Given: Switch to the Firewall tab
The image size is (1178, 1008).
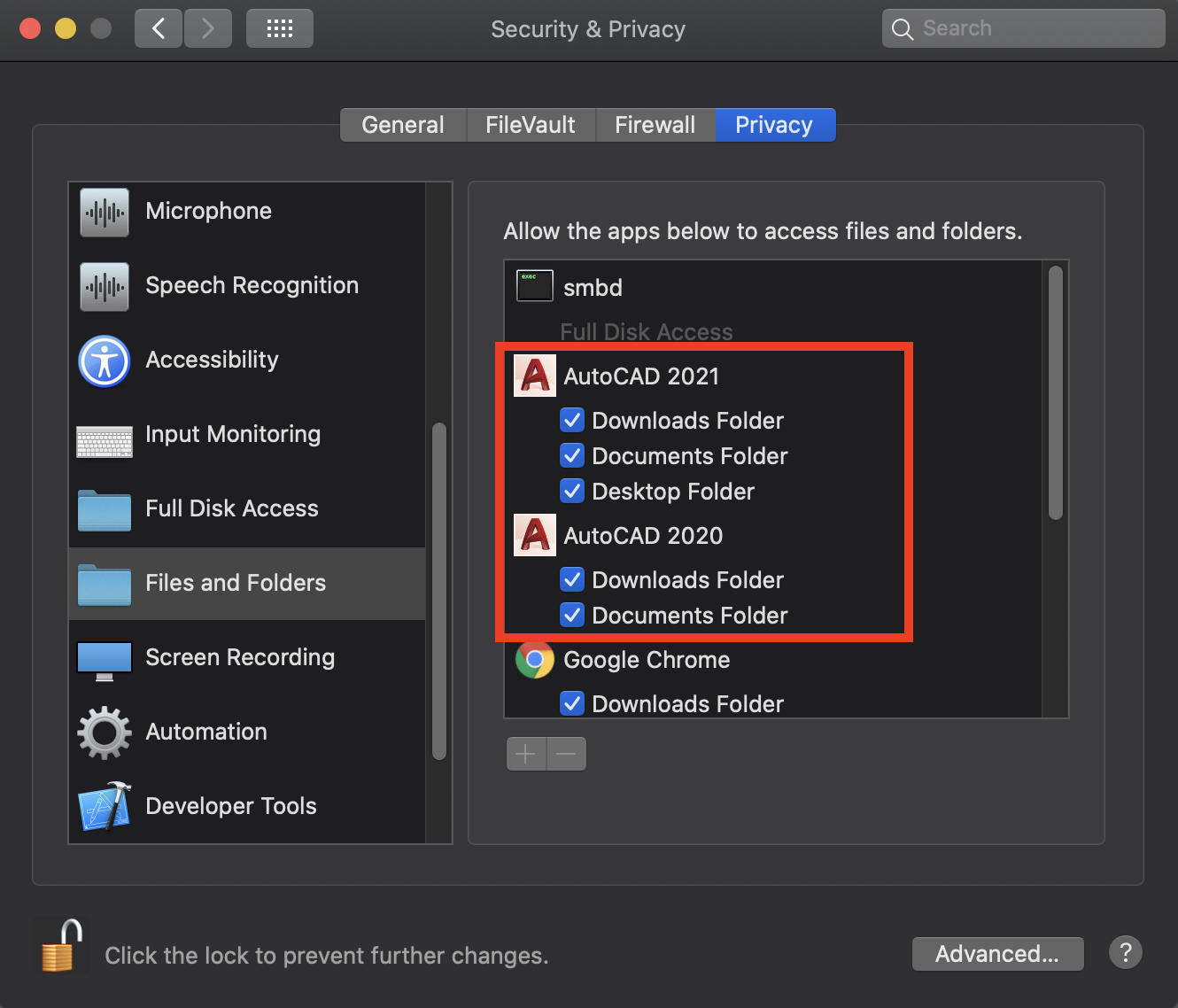Looking at the screenshot, I should point(655,125).
